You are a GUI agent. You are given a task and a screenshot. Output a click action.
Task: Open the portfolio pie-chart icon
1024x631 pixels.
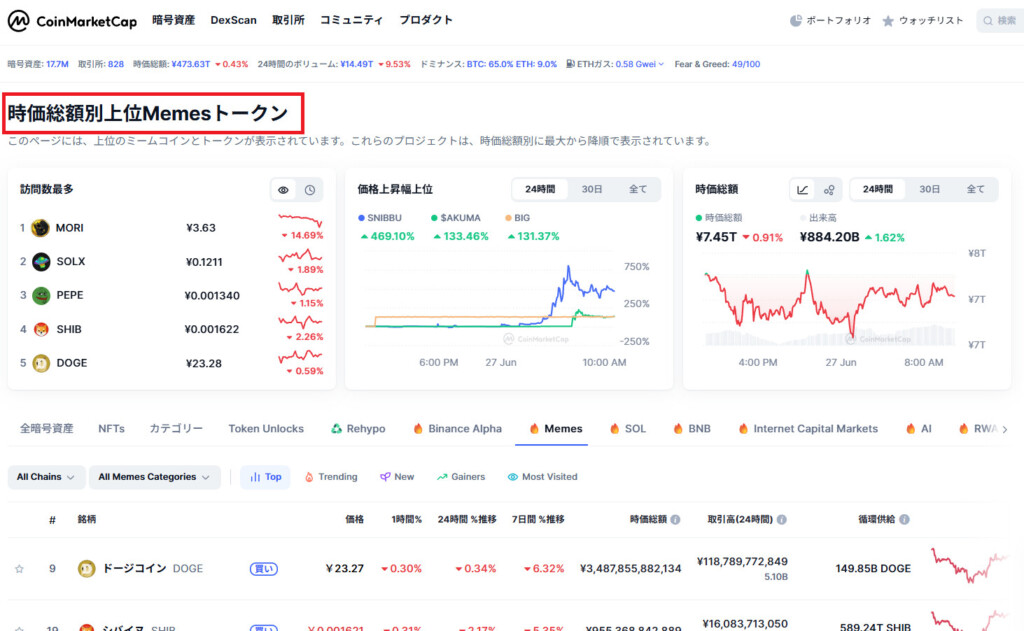click(x=795, y=21)
